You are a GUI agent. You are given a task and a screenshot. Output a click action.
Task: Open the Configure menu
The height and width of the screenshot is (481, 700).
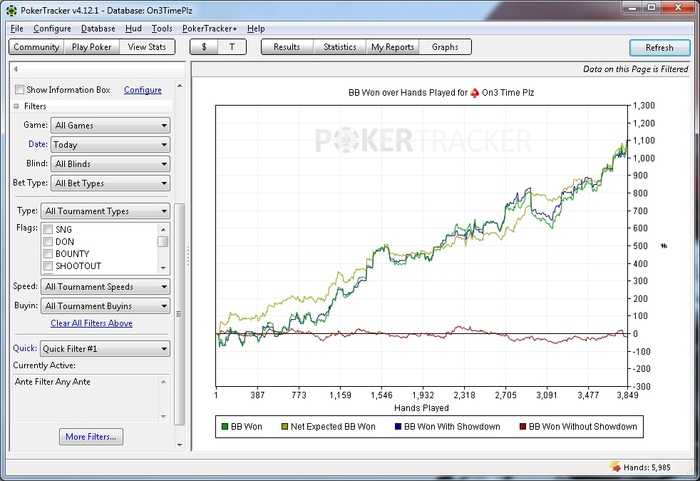(x=52, y=29)
